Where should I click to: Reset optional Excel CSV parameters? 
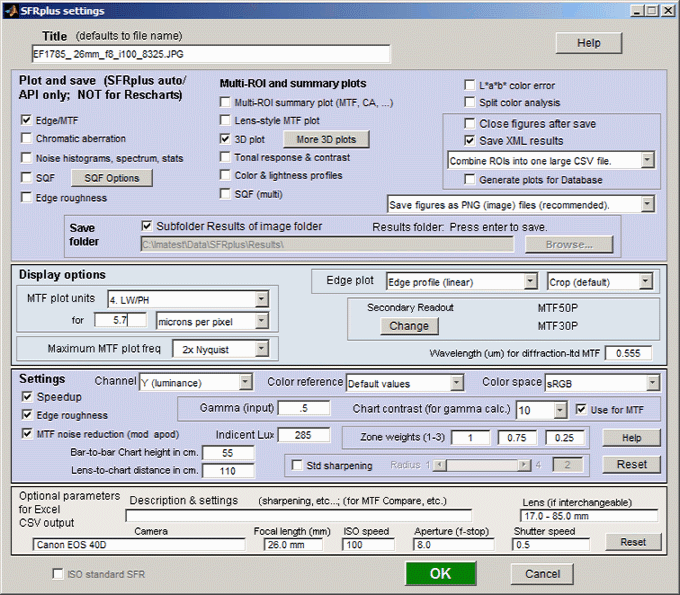(633, 542)
